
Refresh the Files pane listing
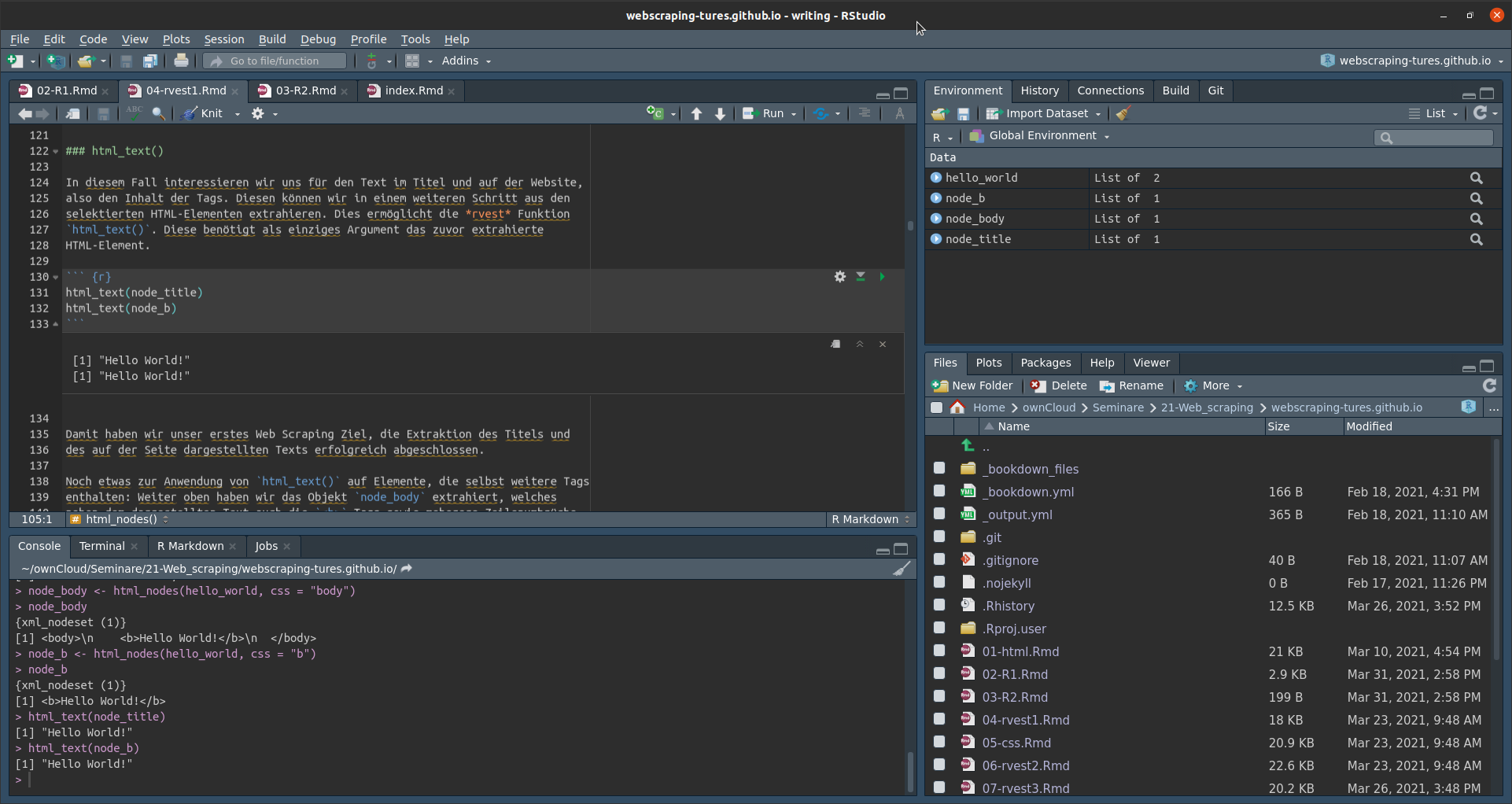click(1489, 385)
